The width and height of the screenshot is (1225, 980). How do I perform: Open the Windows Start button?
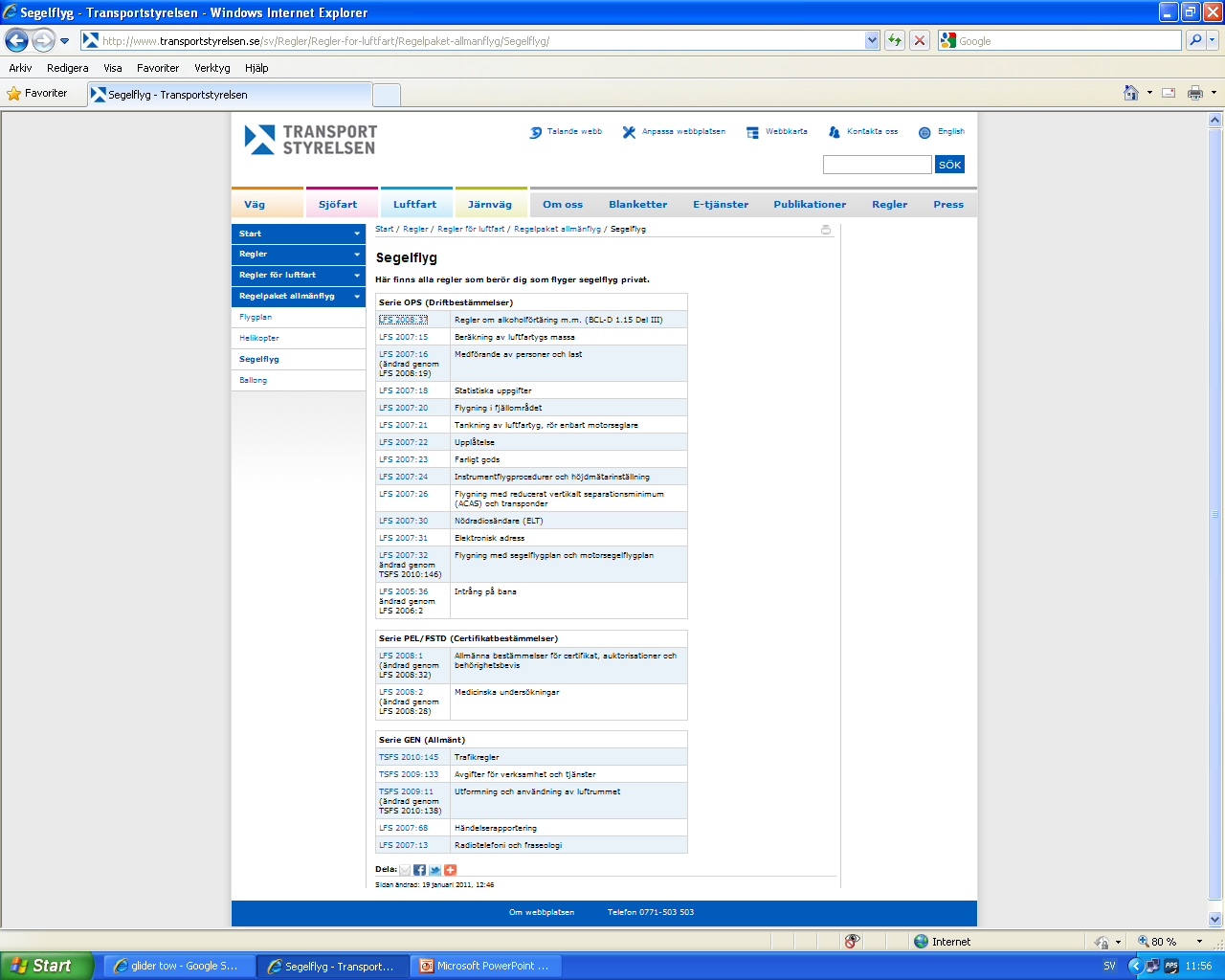pos(47,966)
